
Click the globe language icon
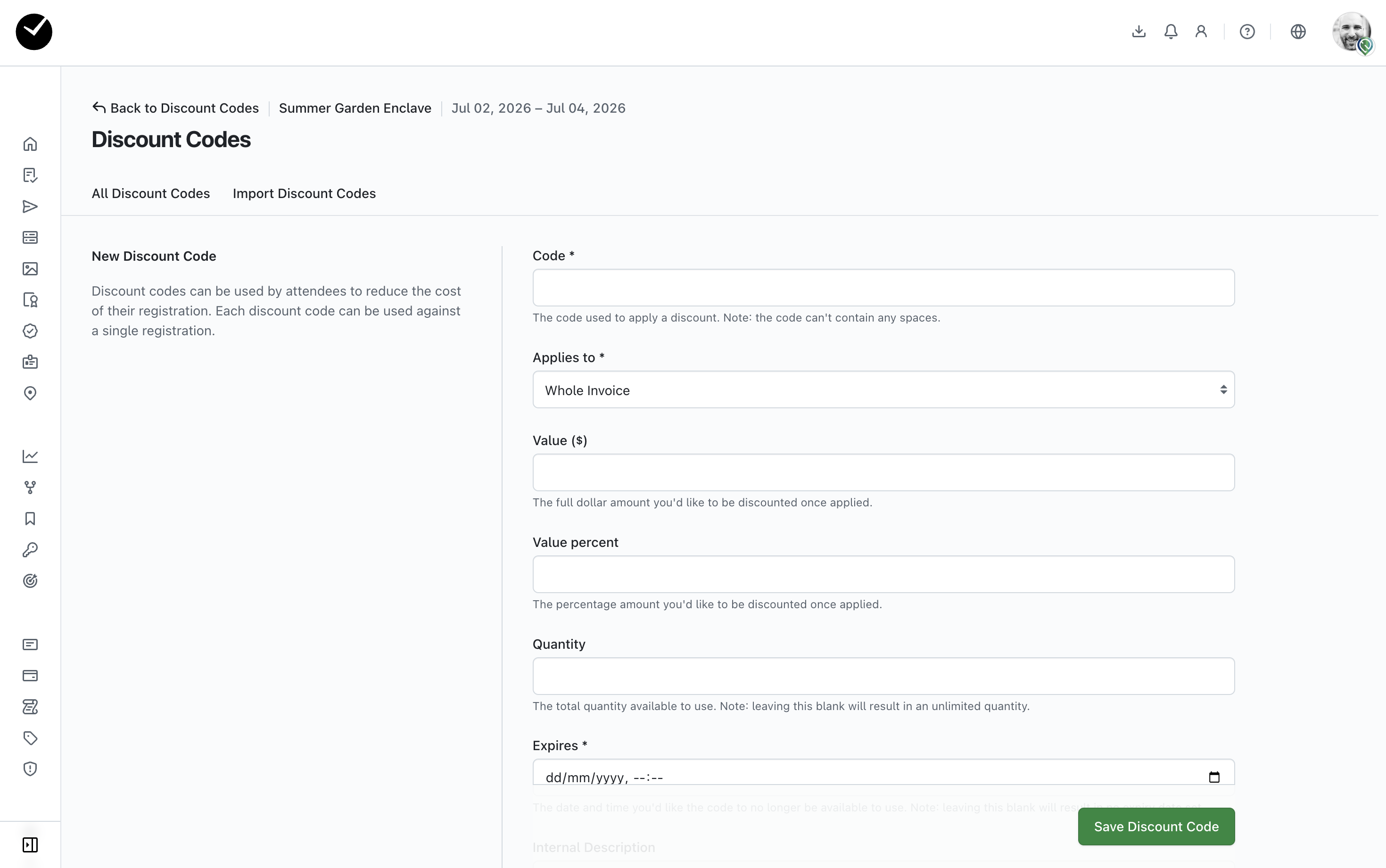click(x=1298, y=32)
